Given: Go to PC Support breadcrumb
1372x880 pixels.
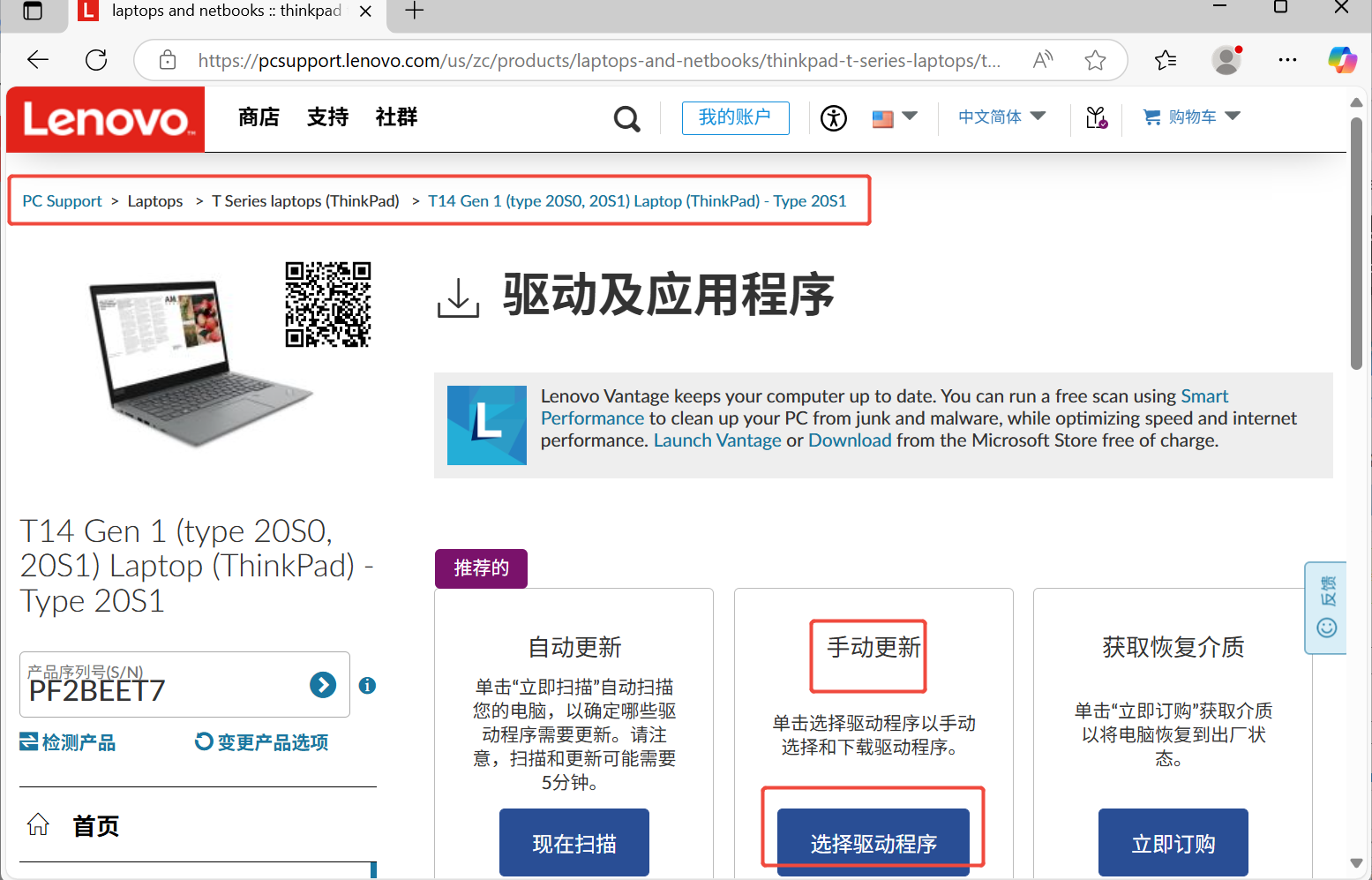Looking at the screenshot, I should (x=63, y=201).
